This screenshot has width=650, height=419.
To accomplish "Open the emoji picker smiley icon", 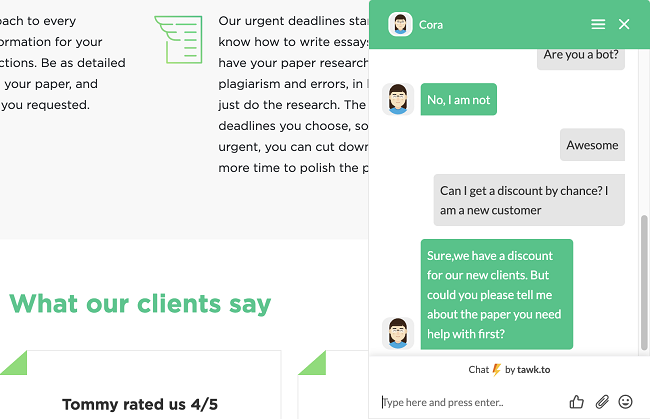I will tap(625, 402).
